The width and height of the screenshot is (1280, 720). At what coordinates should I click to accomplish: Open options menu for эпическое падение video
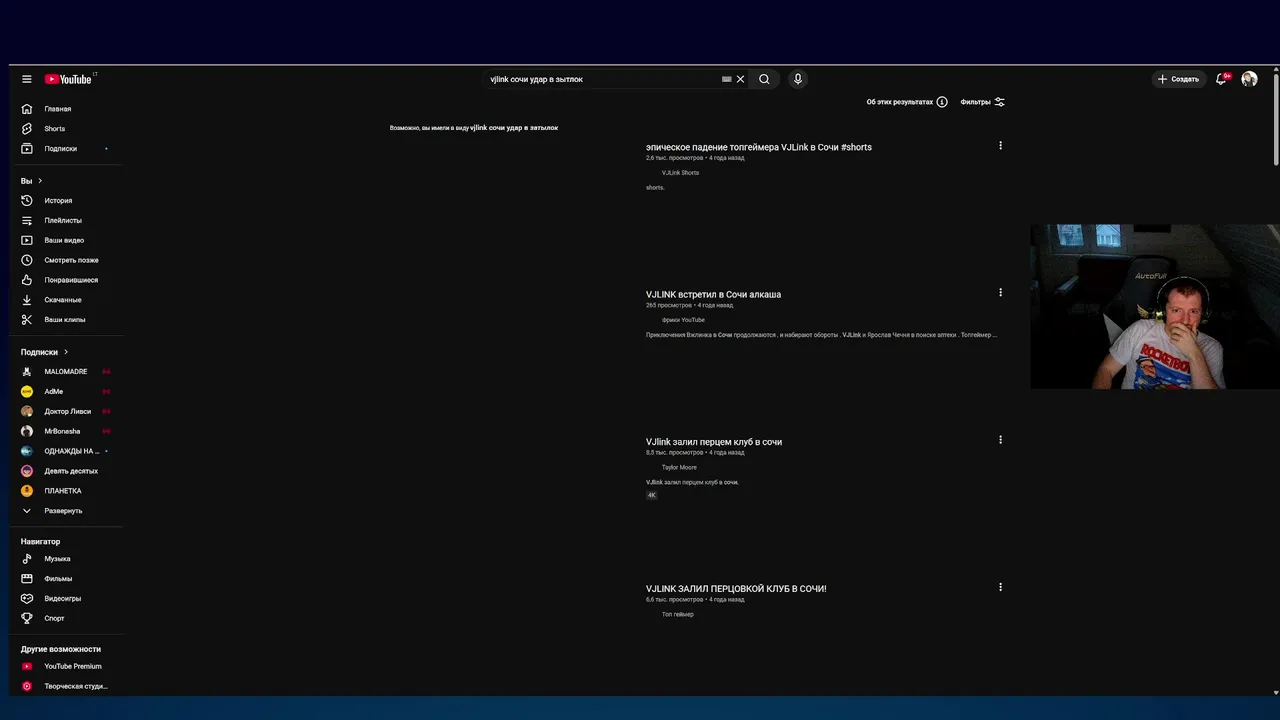(x=1000, y=146)
